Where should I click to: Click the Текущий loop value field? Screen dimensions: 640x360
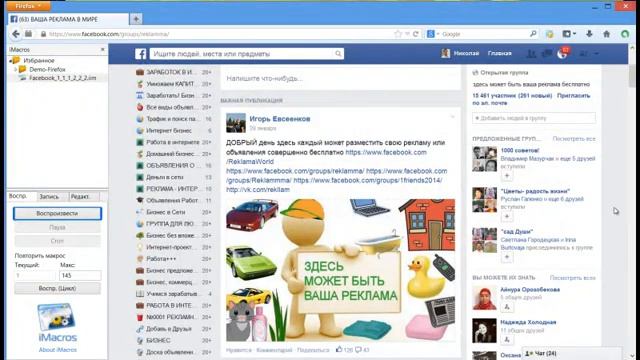[34, 276]
